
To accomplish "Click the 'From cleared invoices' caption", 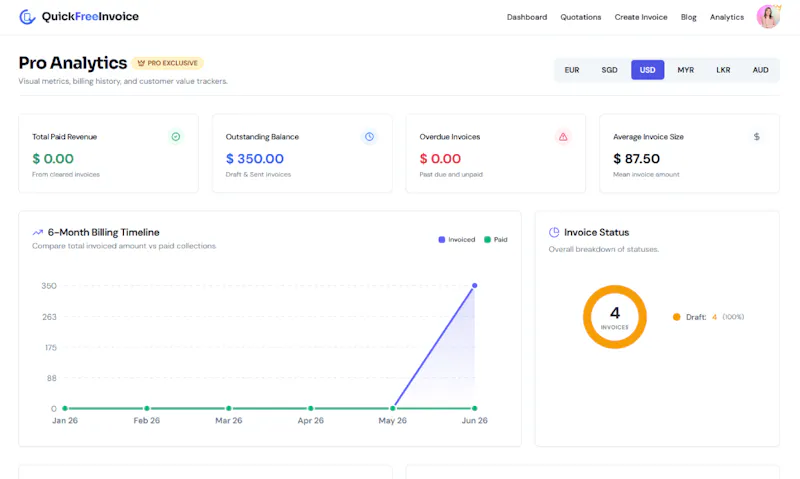I will [x=66, y=174].
